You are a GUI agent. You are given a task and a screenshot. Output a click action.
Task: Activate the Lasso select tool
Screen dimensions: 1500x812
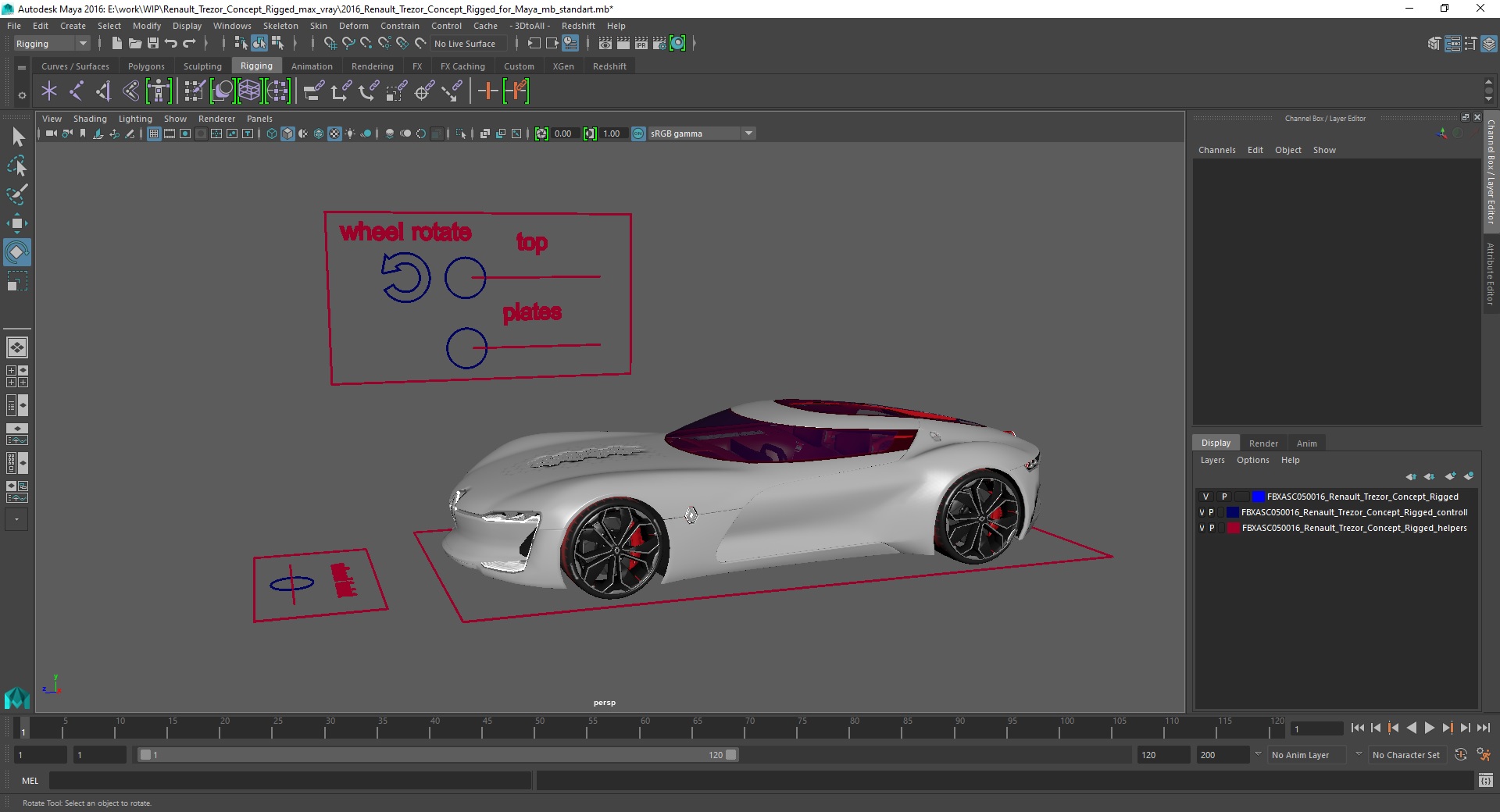coord(17,166)
